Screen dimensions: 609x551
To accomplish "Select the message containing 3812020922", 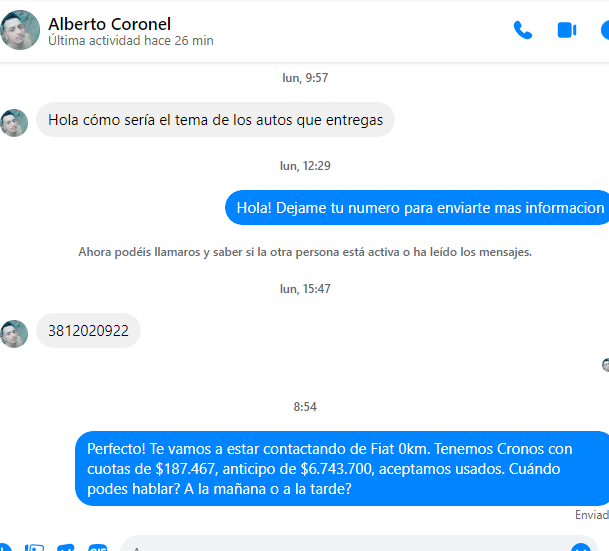I will (x=88, y=330).
